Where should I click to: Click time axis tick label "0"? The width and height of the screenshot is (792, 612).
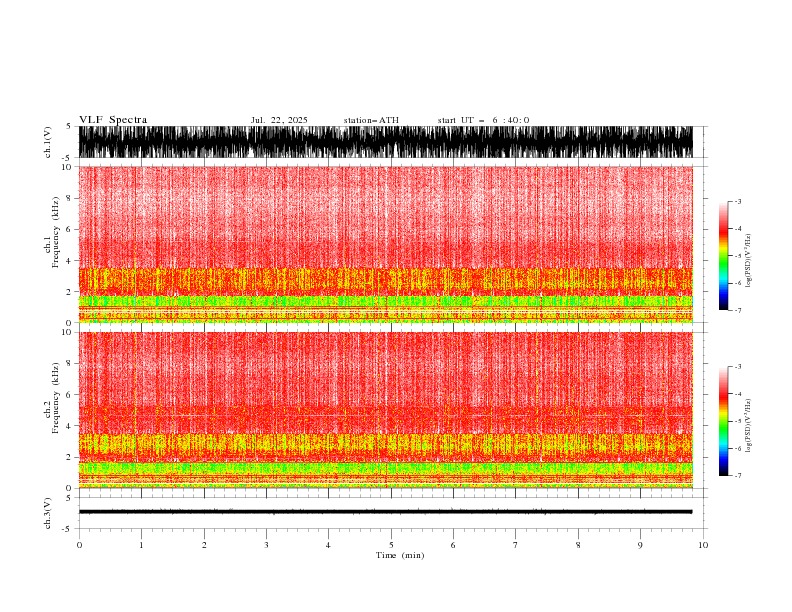tap(79, 545)
